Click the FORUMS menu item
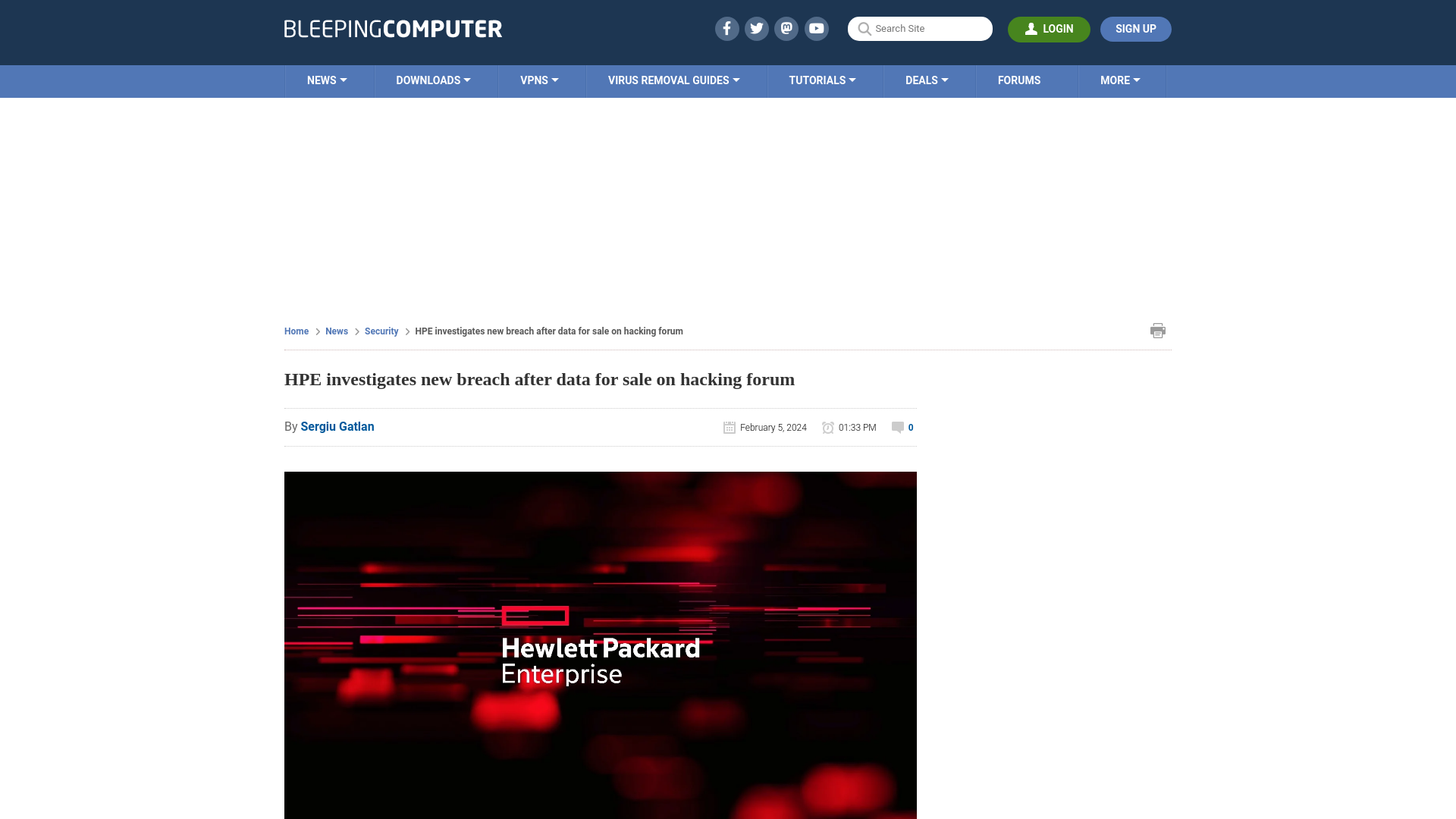The height and width of the screenshot is (819, 1456). pos(1019,80)
